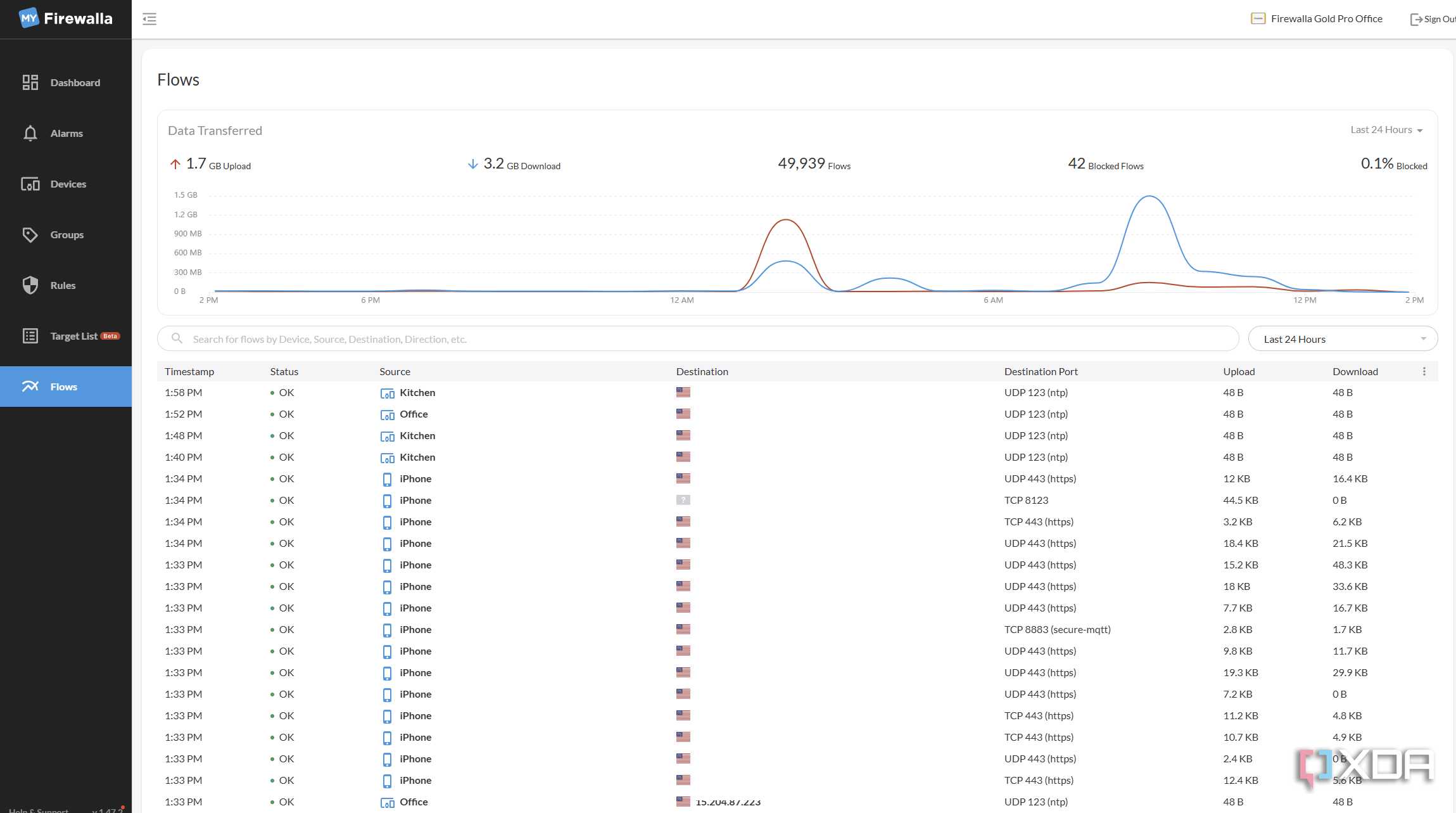Screen dimensions: 1456x813
Task: Click the Office device icon in the bottom row
Action: (387, 803)
